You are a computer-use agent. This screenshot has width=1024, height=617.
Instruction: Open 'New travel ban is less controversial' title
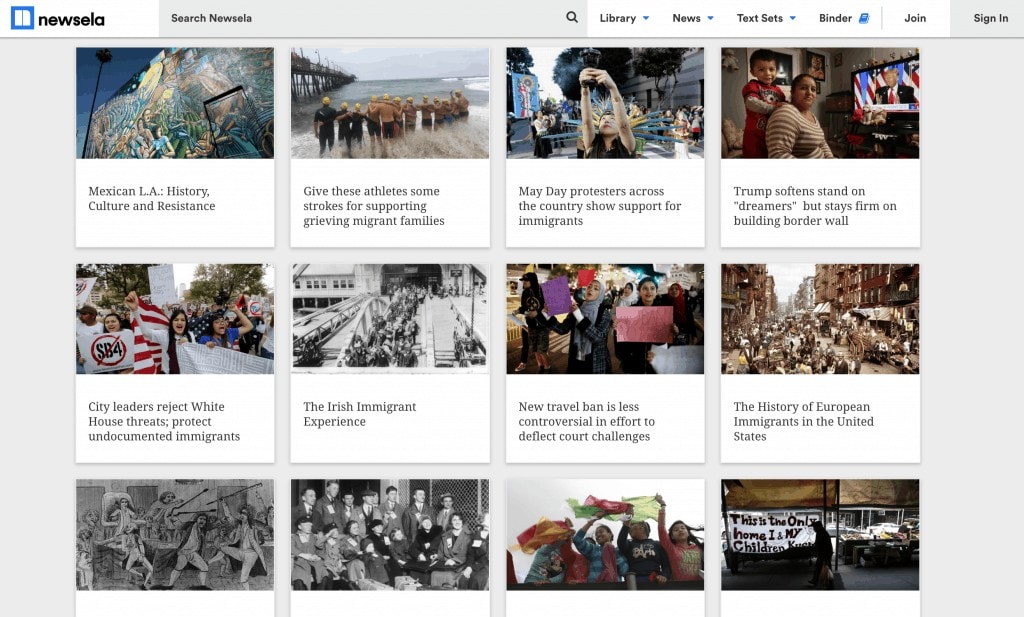586,421
